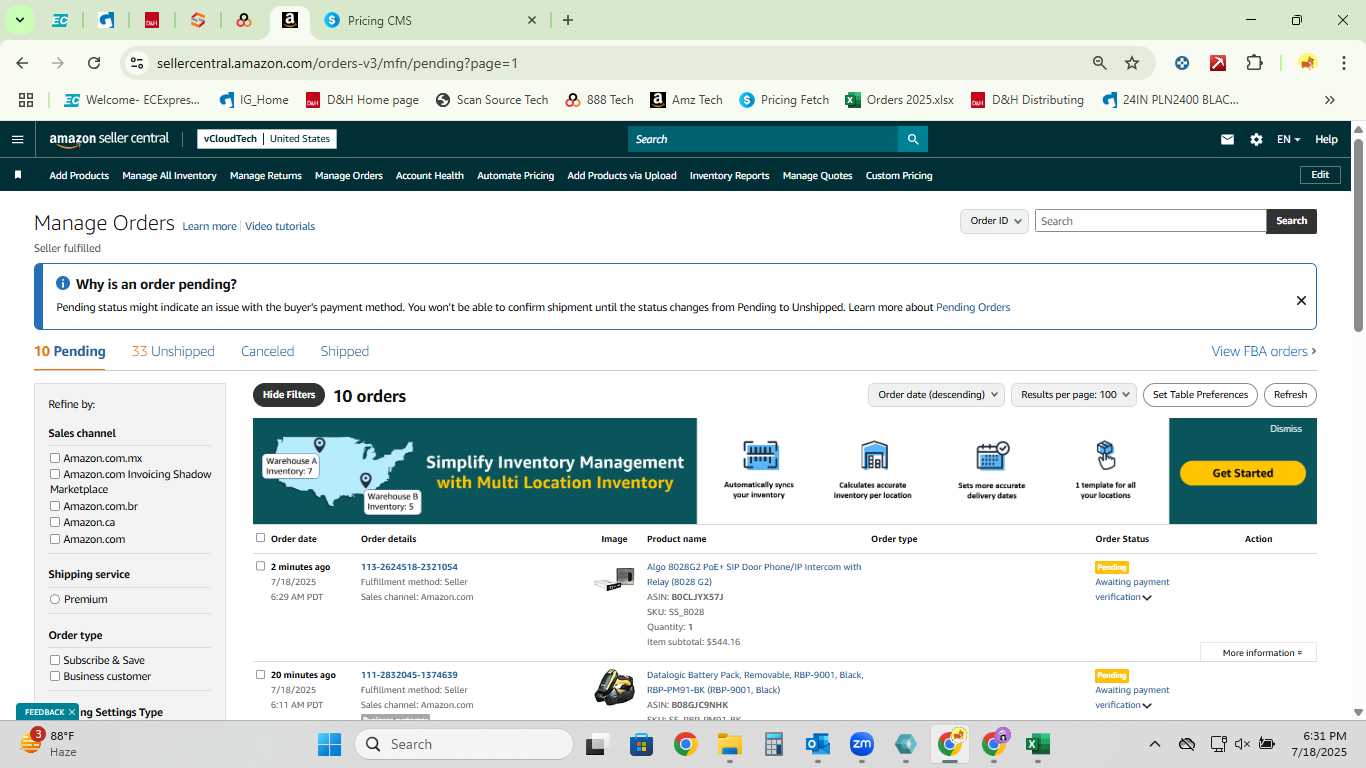Check Amazon.com Invoicing Shadow Marketplace
The width and height of the screenshot is (1366, 768).
[55, 474]
